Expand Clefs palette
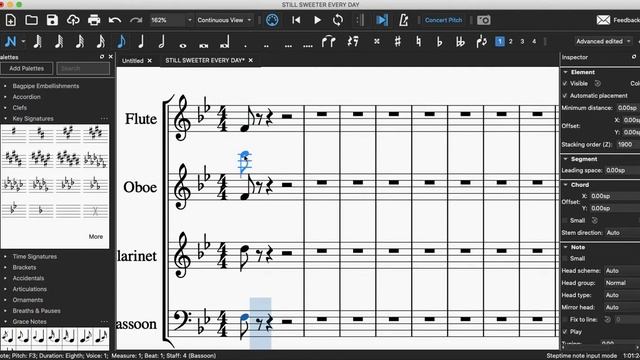 click(20, 108)
